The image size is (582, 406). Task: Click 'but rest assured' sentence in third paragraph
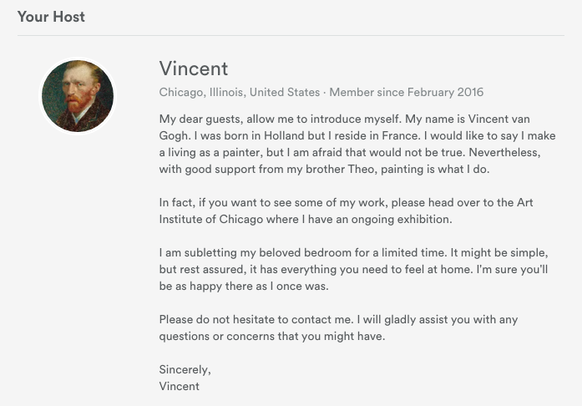pos(203,269)
